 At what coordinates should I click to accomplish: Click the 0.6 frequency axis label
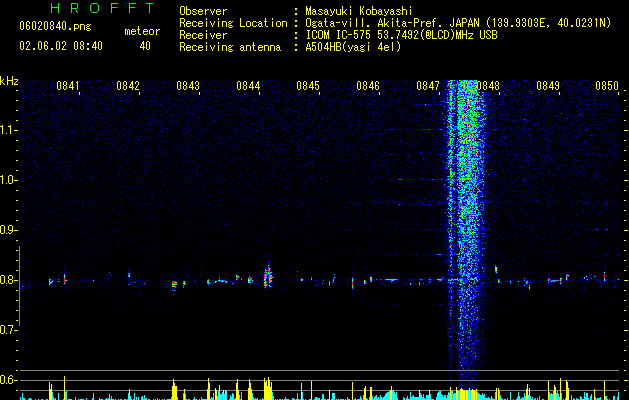(8, 380)
